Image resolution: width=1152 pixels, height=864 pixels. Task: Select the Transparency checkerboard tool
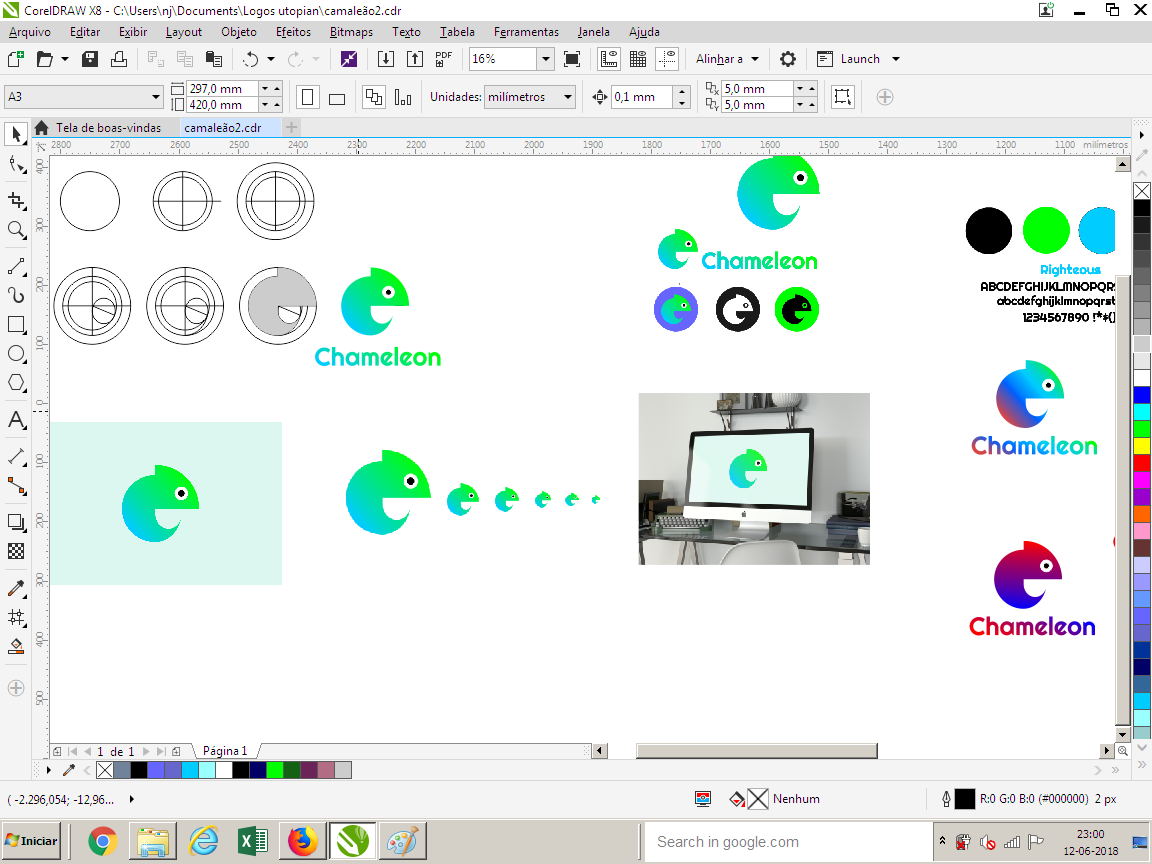[x=16, y=551]
